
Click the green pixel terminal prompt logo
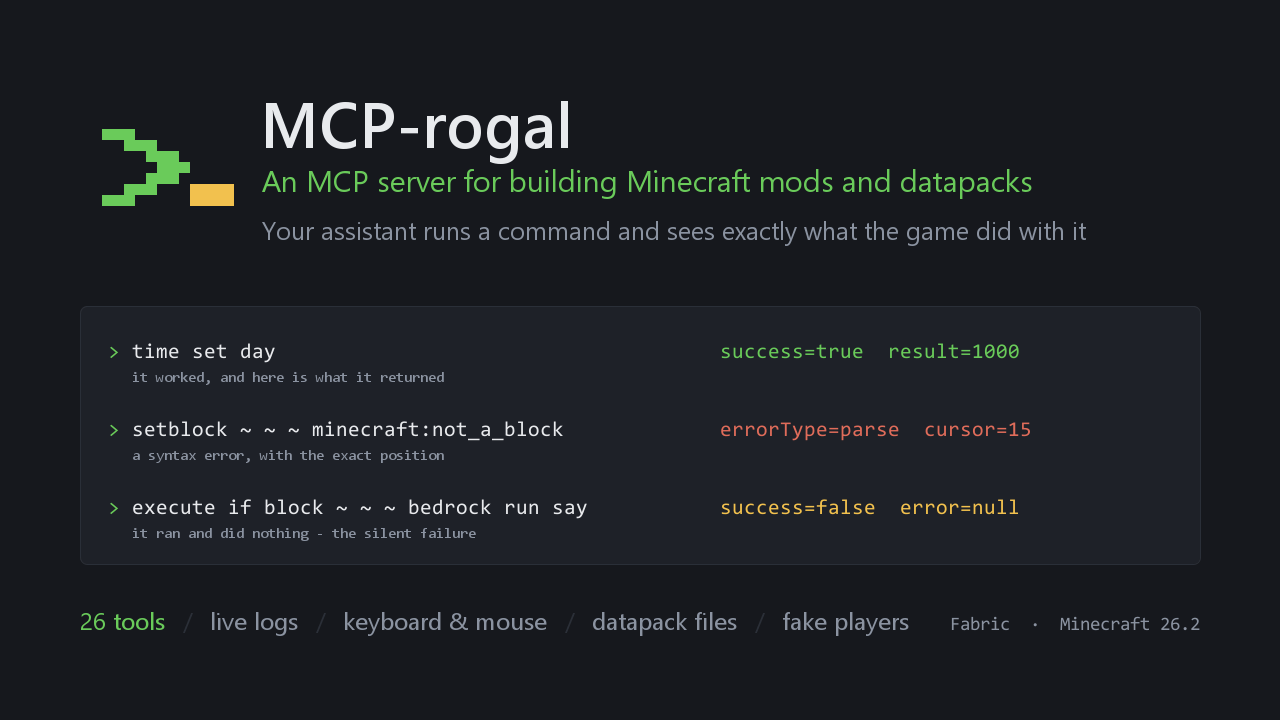168,168
